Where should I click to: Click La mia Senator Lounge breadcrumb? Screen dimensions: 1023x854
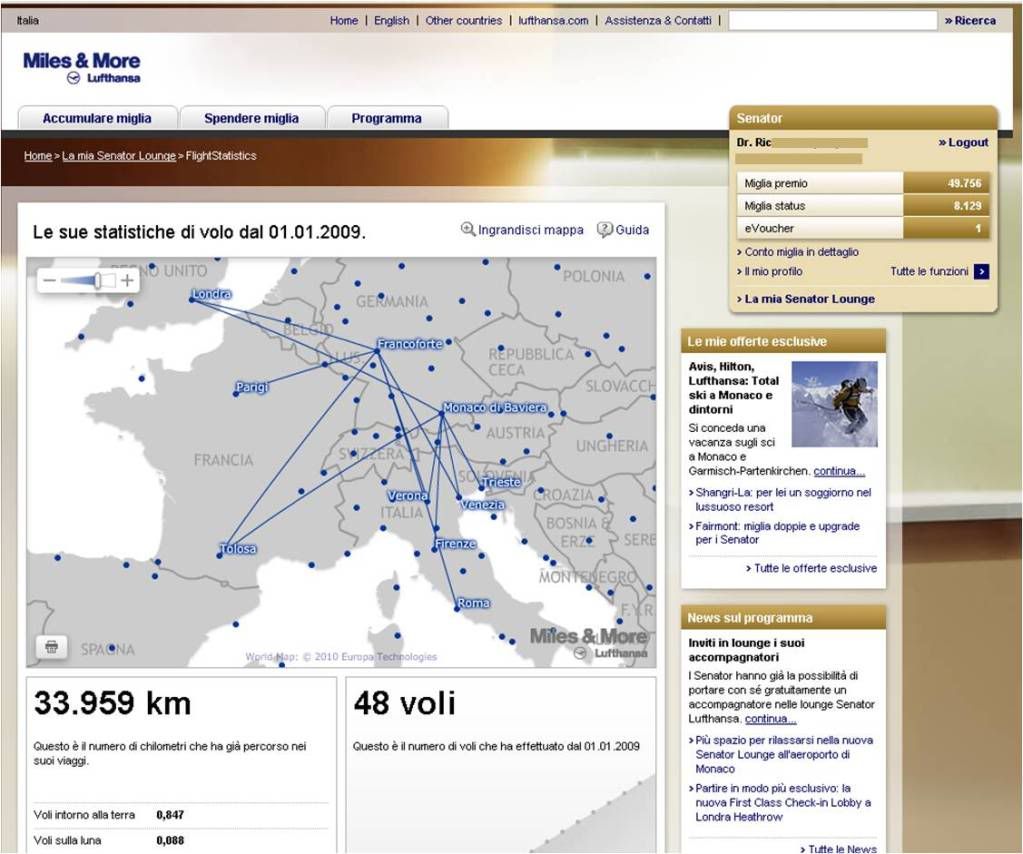119,155
